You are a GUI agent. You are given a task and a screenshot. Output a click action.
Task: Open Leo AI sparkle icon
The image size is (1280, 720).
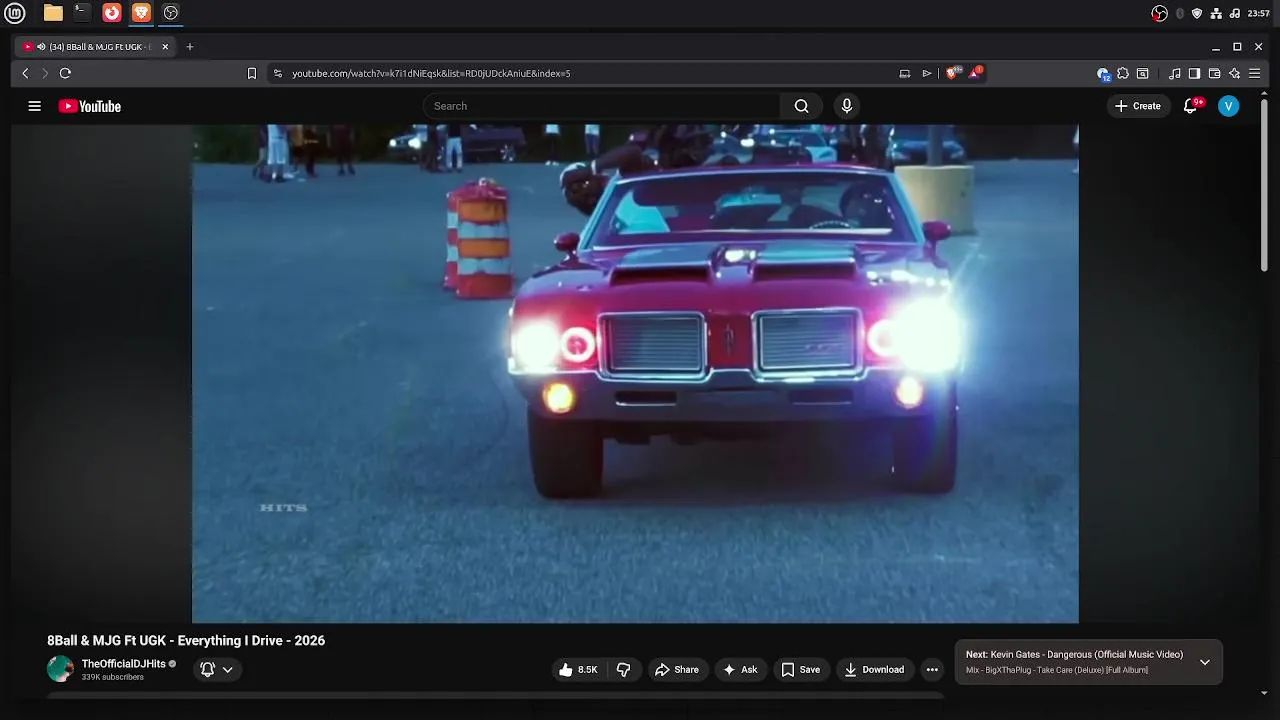click(1234, 73)
